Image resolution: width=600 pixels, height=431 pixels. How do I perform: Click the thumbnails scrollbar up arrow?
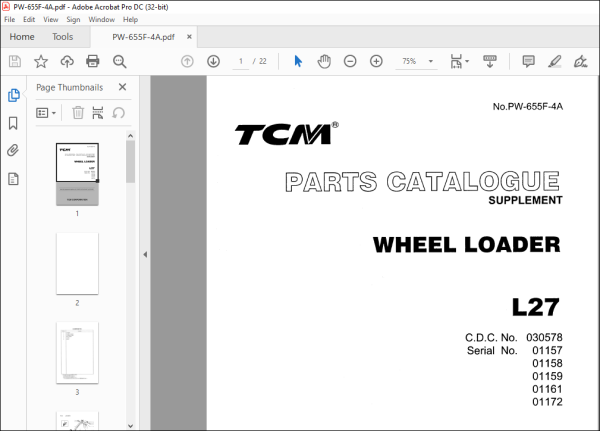pos(130,136)
